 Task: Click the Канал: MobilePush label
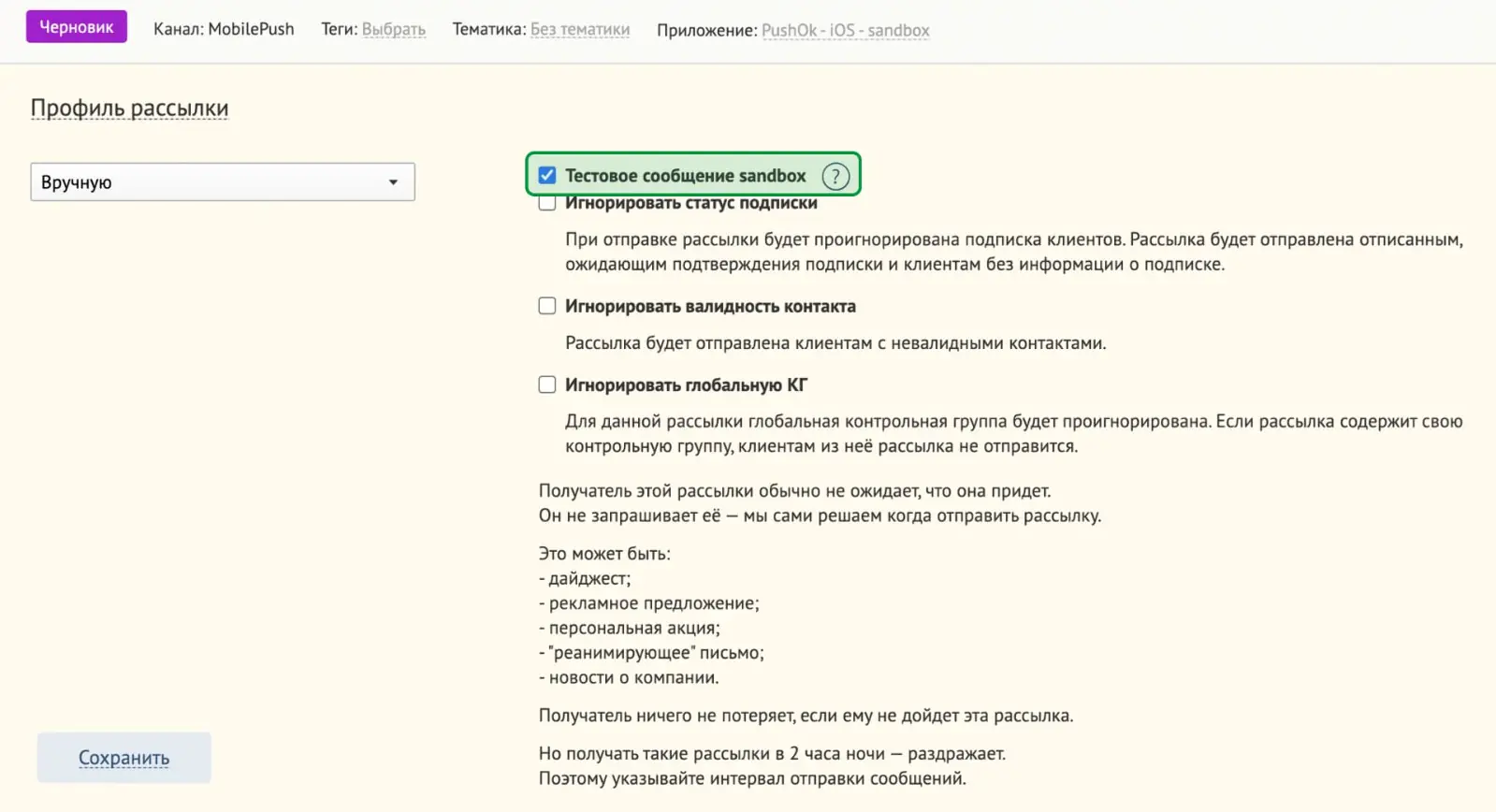click(224, 29)
